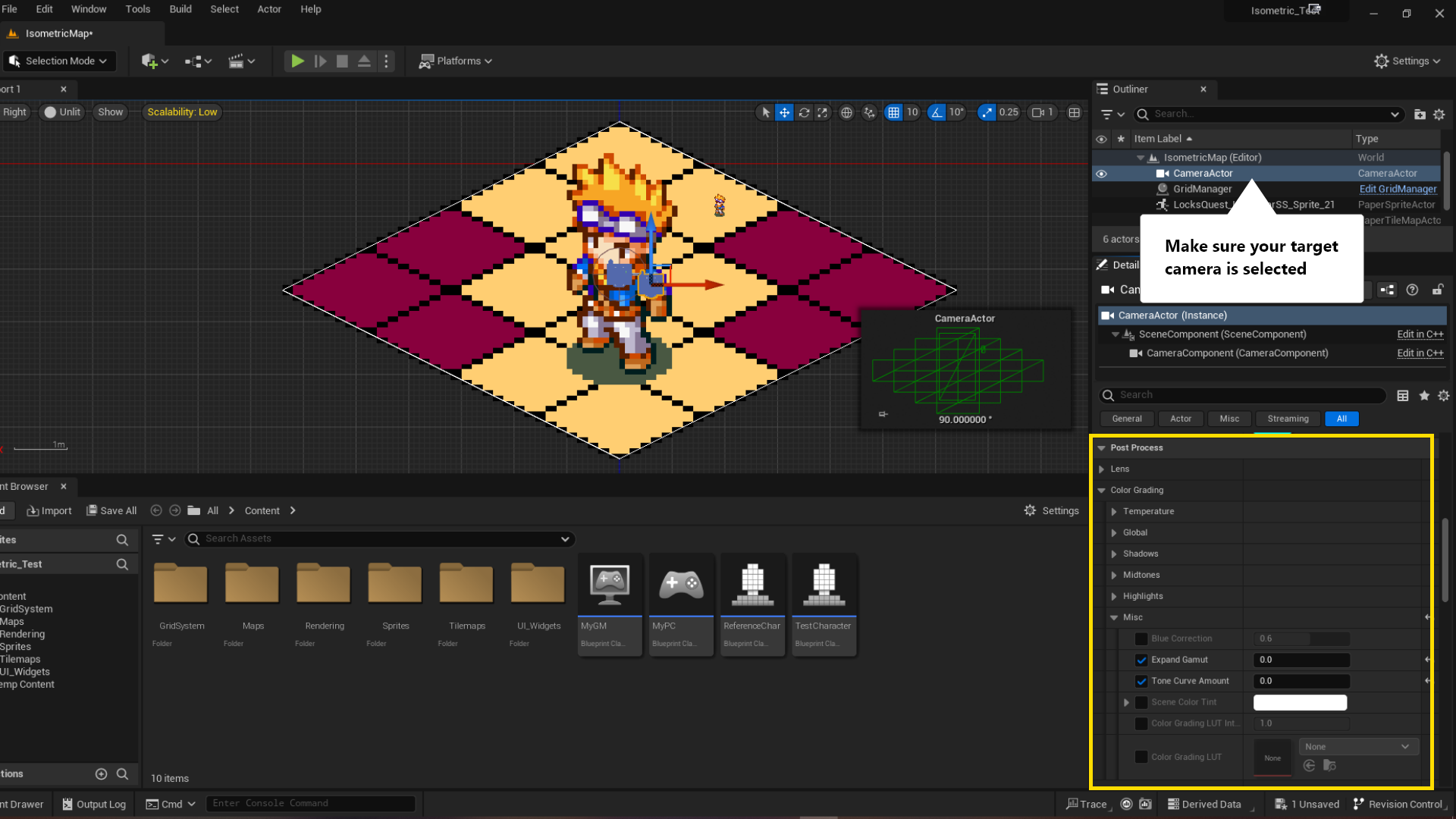Select the Rotate tool in the viewport
This screenshot has height=819, width=1456.
(x=804, y=112)
